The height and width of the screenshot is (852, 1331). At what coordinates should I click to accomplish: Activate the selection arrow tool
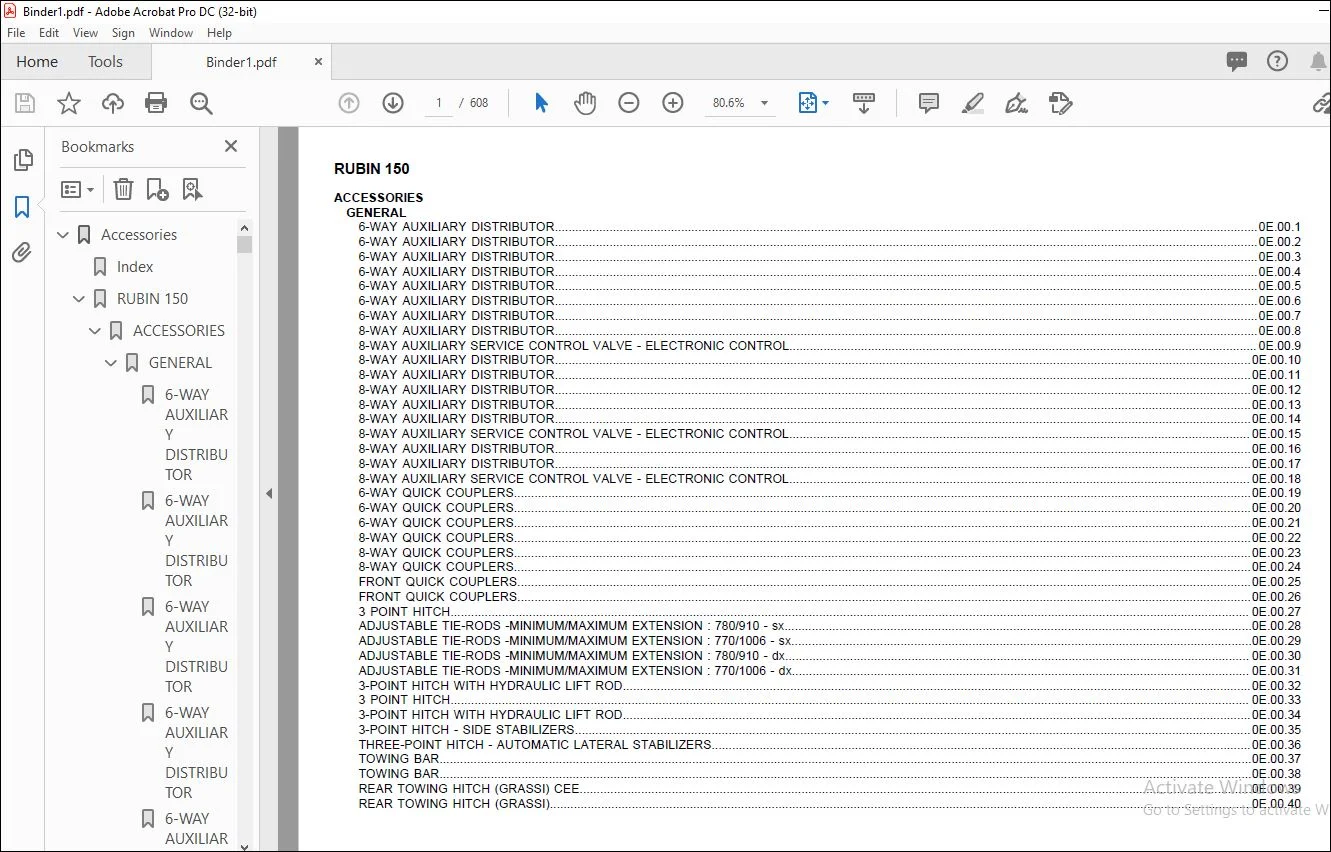tap(541, 103)
